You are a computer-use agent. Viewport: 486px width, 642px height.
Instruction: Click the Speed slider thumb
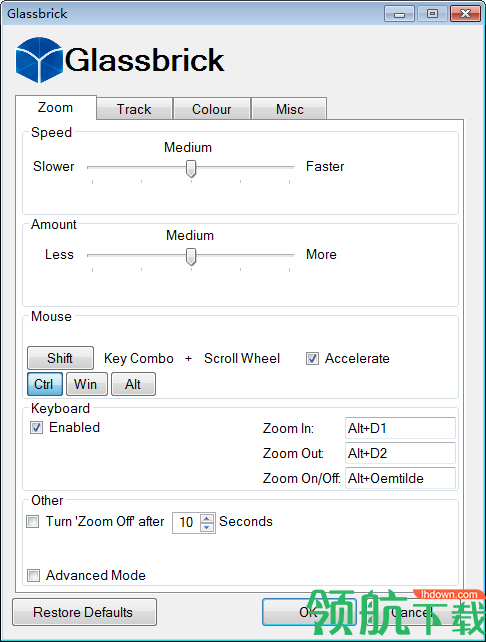pyautogui.click(x=191, y=168)
